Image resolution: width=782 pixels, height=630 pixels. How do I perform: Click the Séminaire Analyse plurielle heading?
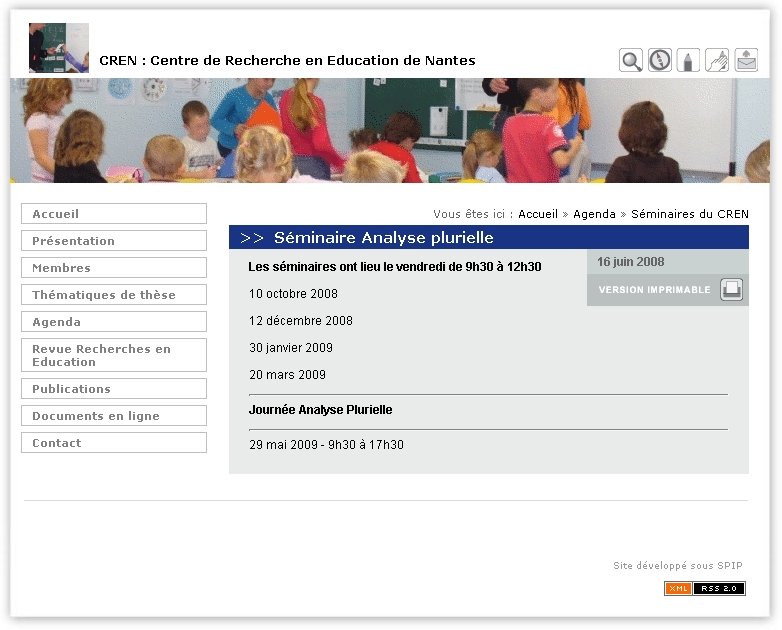[x=384, y=237]
